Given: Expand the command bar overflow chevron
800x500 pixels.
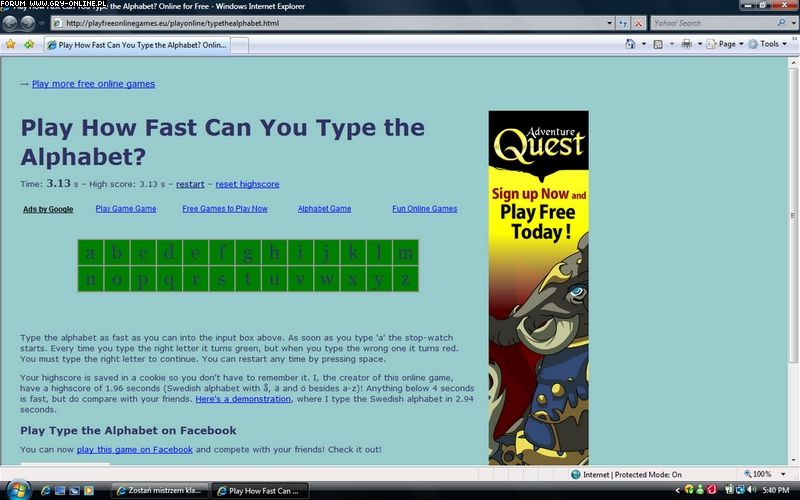Looking at the screenshot, I should click(795, 40).
